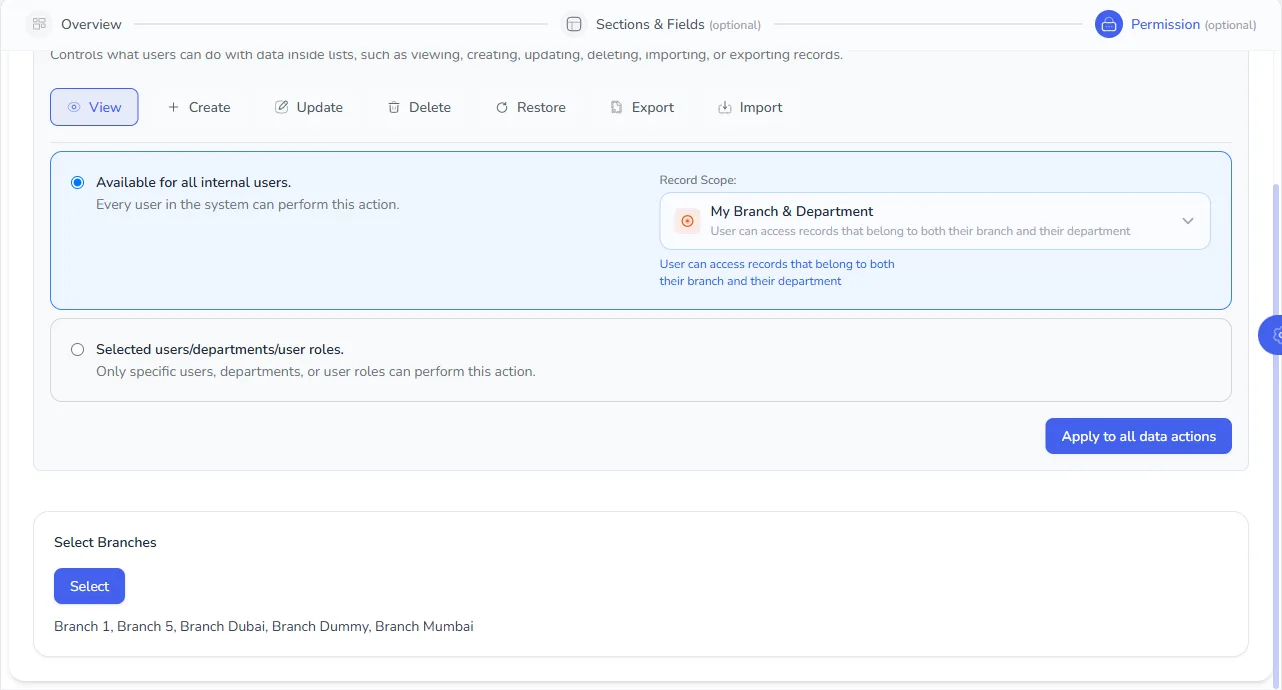
Task: Click the orange target icon in Record Scope
Action: click(x=687, y=221)
